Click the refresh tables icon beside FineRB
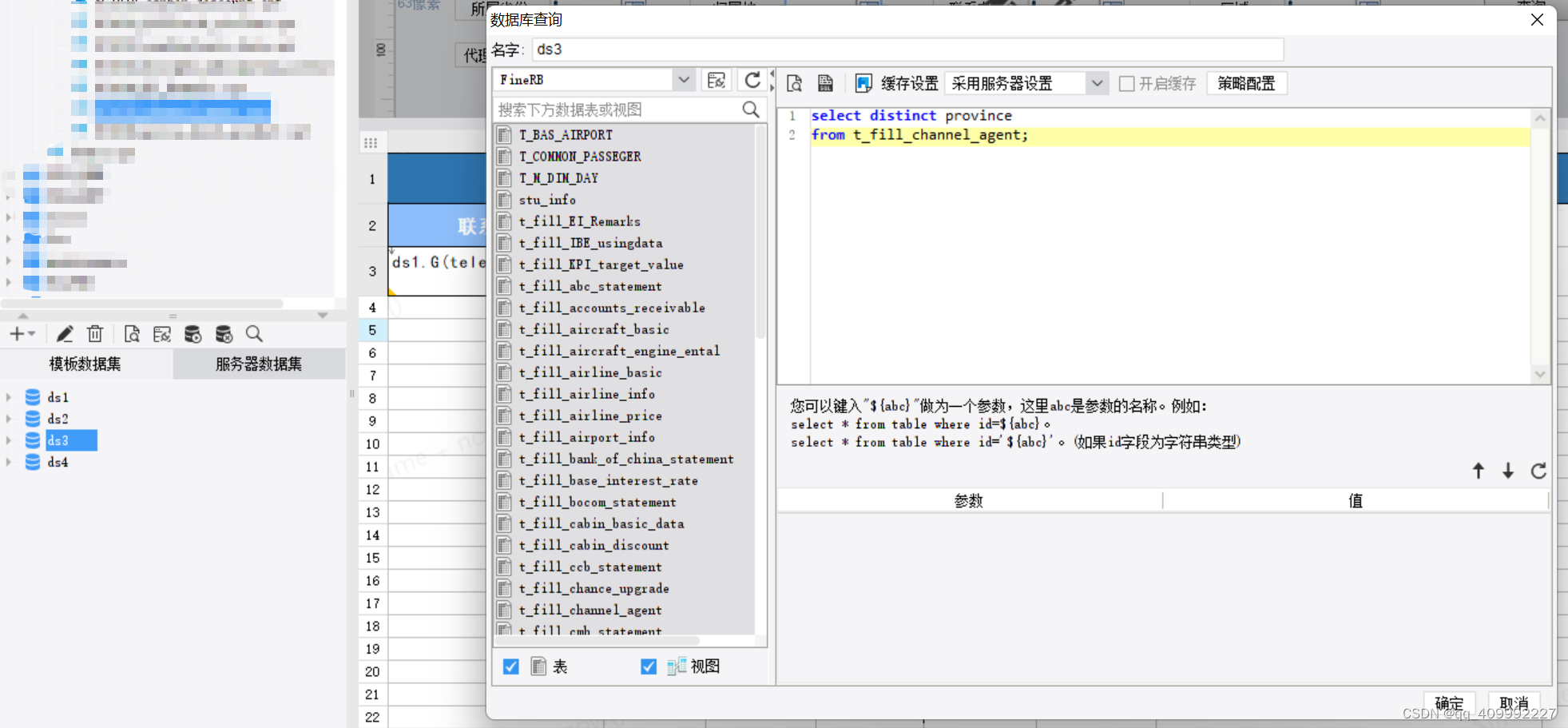The image size is (1568, 728). point(752,80)
